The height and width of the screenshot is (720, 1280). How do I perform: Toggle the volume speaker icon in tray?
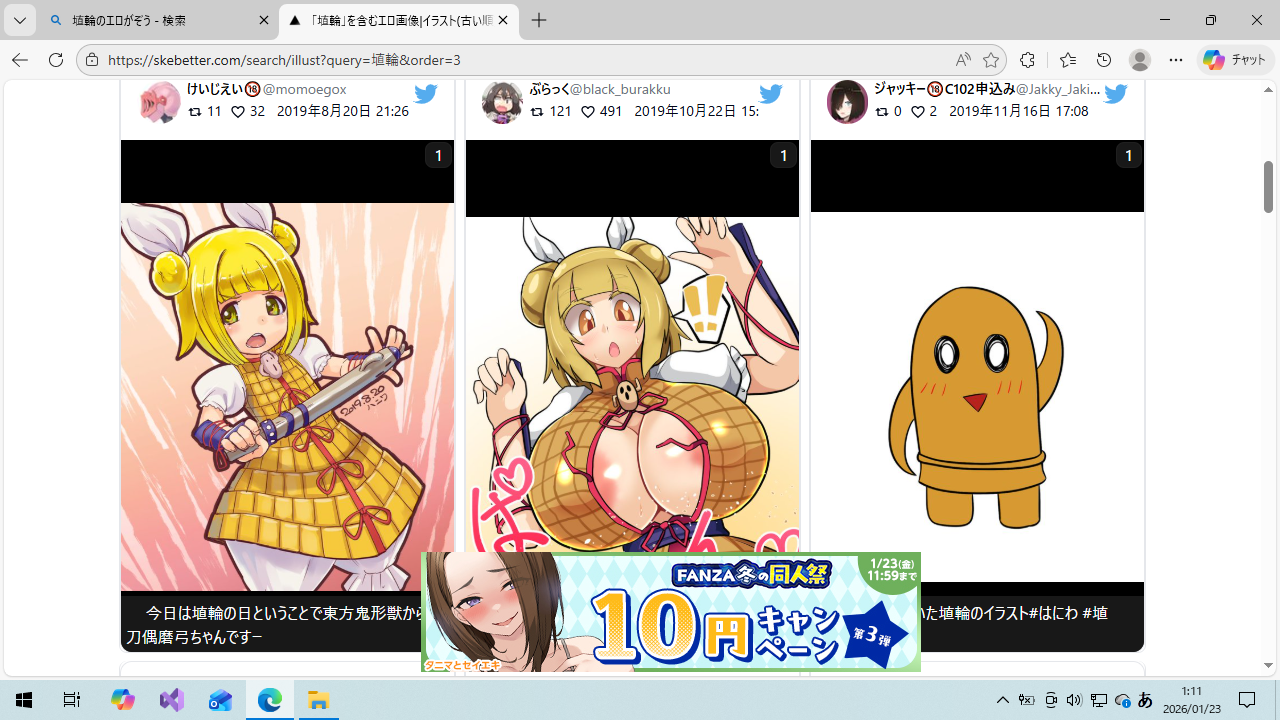tap(1074, 700)
